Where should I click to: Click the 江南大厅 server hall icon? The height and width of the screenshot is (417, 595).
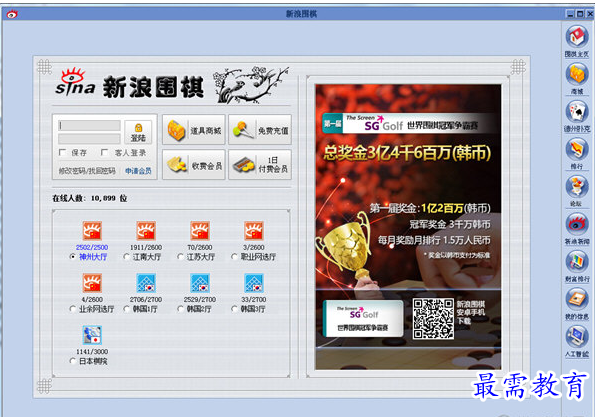(x=146, y=231)
